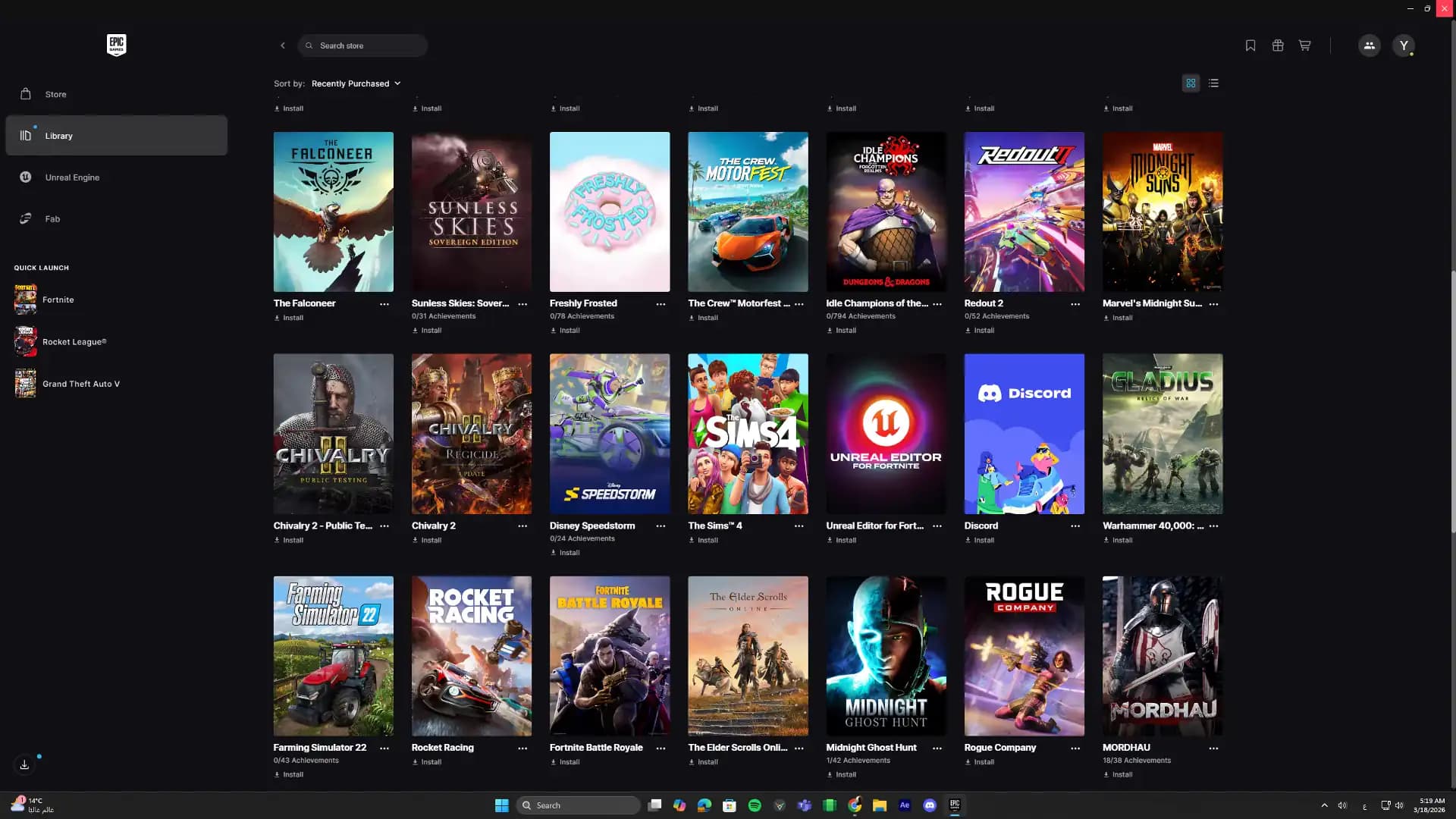The height and width of the screenshot is (819, 1456).
Task: Switch to list view layout
Action: (1213, 83)
